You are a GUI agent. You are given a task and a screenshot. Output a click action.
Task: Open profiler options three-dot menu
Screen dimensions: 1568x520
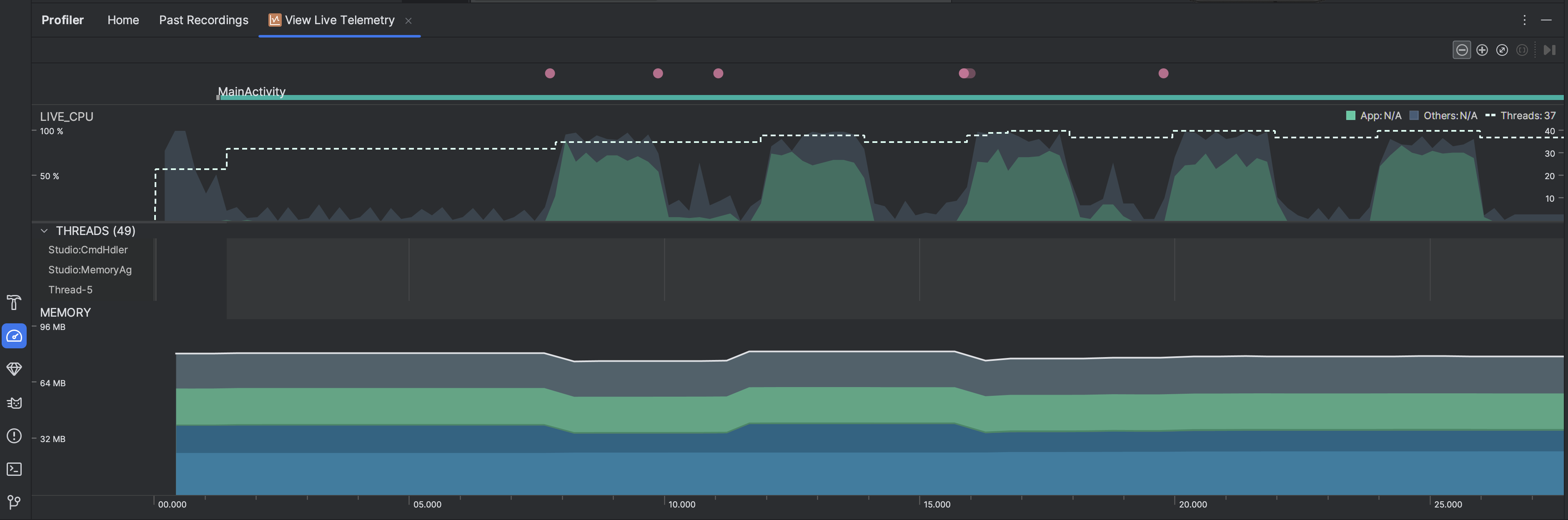pos(1524,20)
